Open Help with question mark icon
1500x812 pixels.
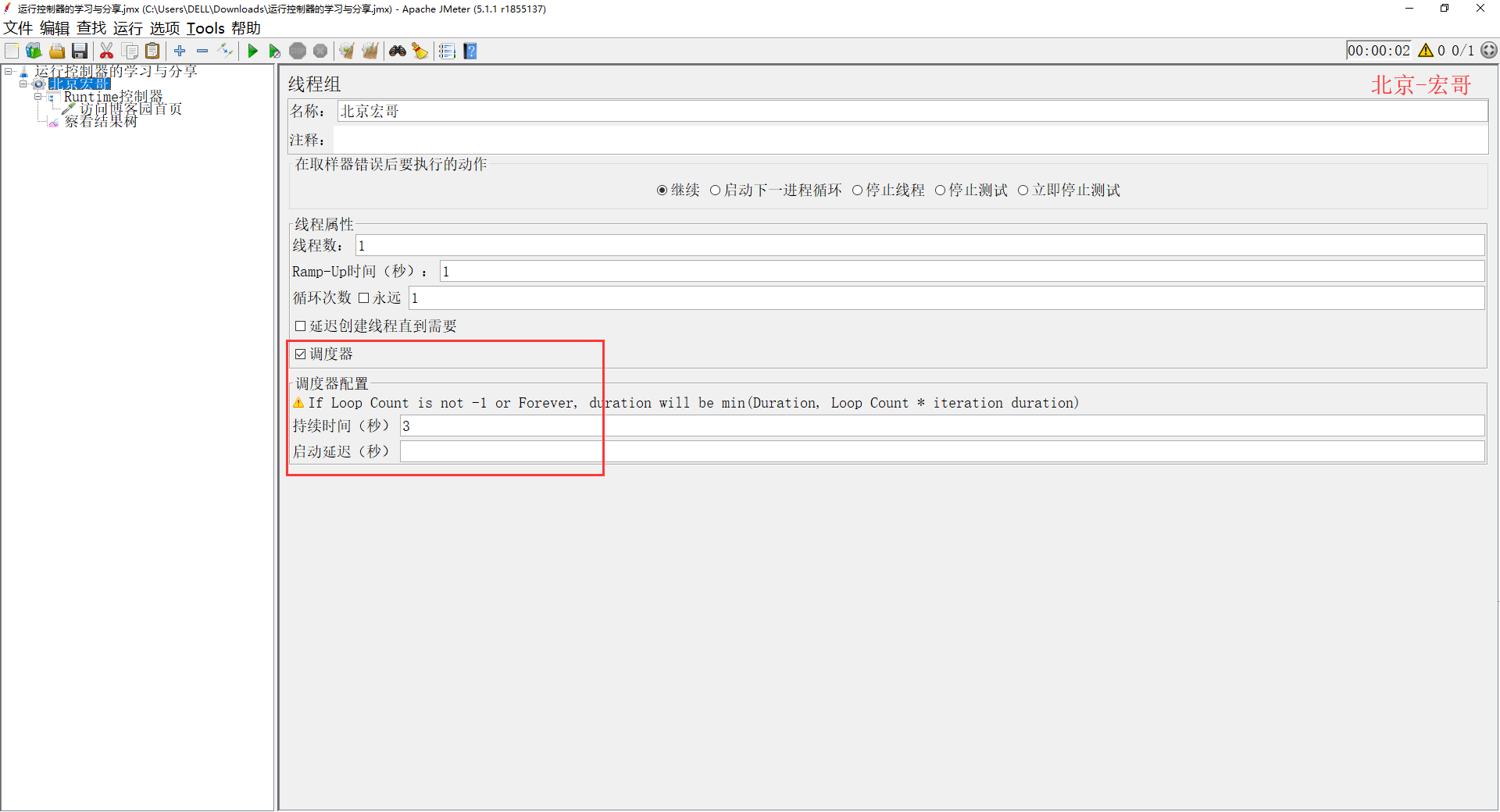click(x=470, y=51)
